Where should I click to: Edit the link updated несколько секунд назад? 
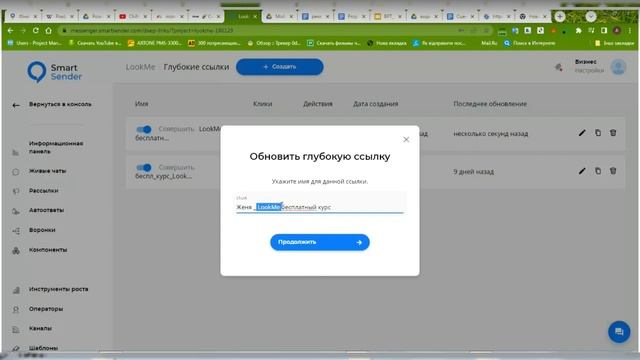pyautogui.click(x=582, y=133)
